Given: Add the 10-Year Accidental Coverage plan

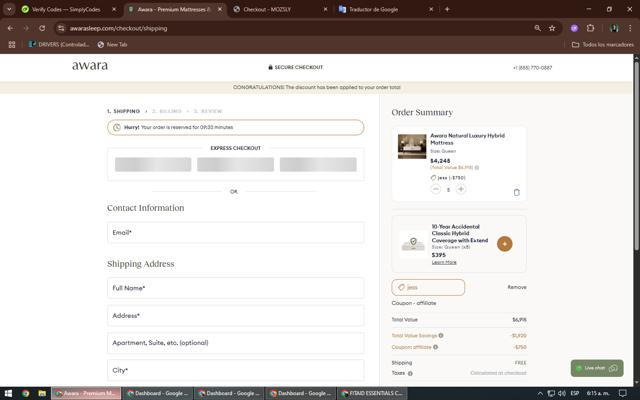Looking at the screenshot, I should pyautogui.click(x=504, y=244).
